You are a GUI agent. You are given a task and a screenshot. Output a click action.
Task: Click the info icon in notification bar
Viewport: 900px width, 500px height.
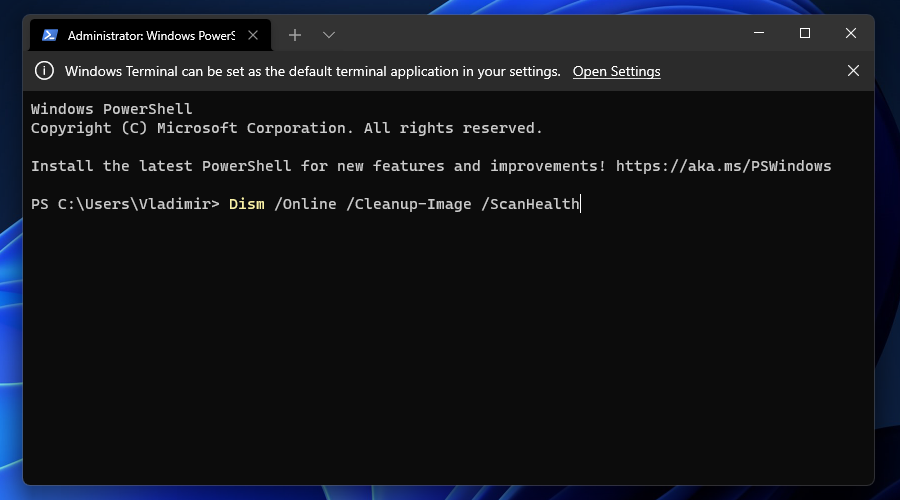44,71
